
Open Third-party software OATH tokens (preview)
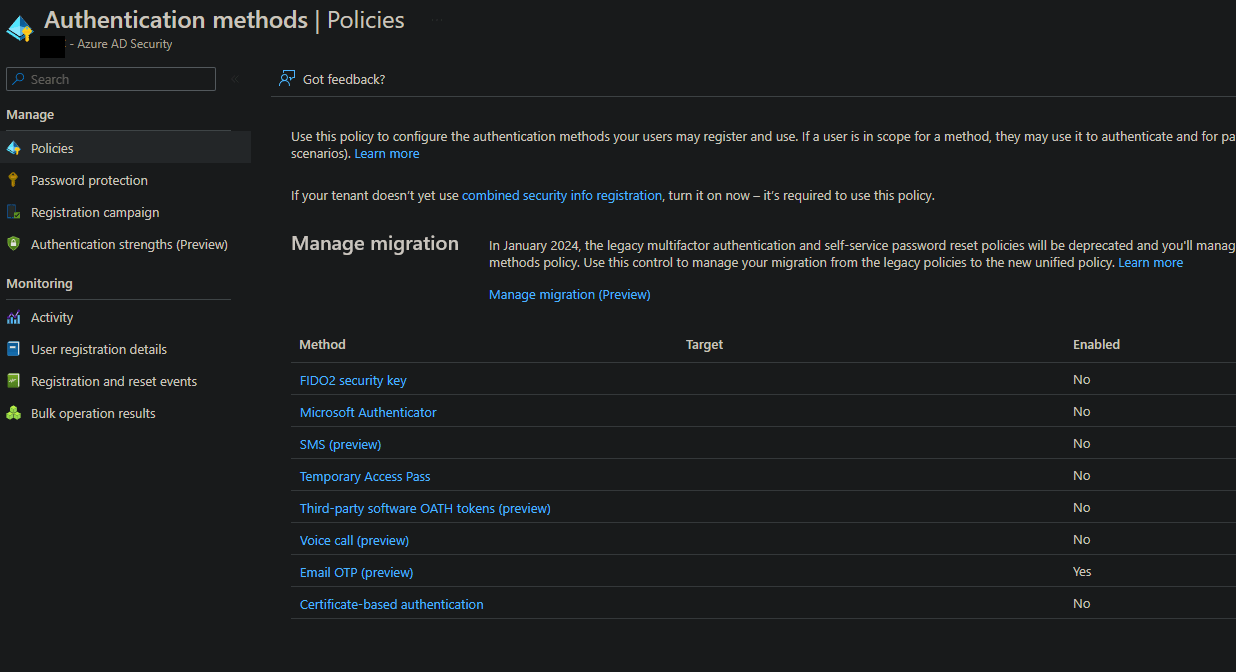[x=425, y=508]
